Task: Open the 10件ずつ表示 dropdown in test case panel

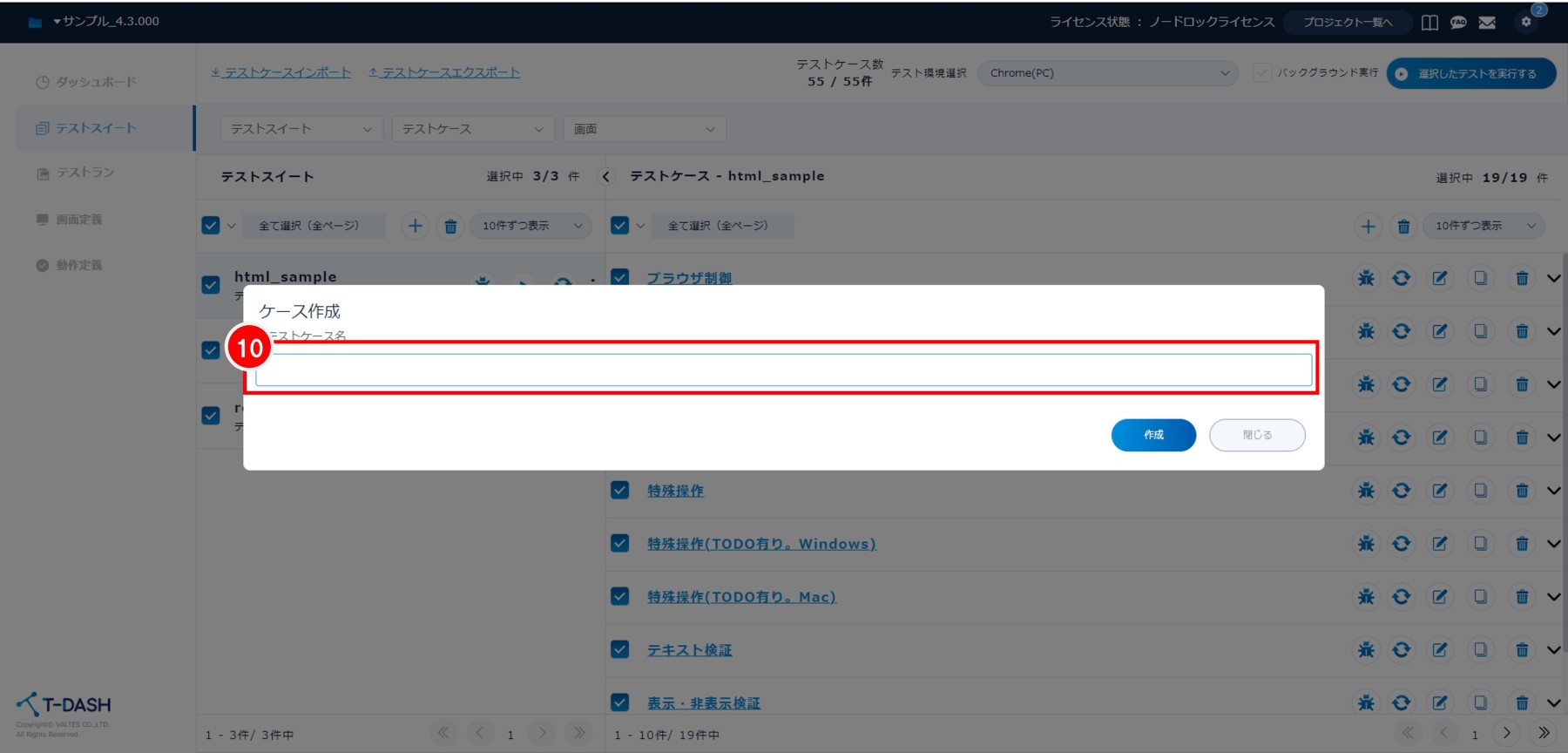Action: tap(1484, 227)
